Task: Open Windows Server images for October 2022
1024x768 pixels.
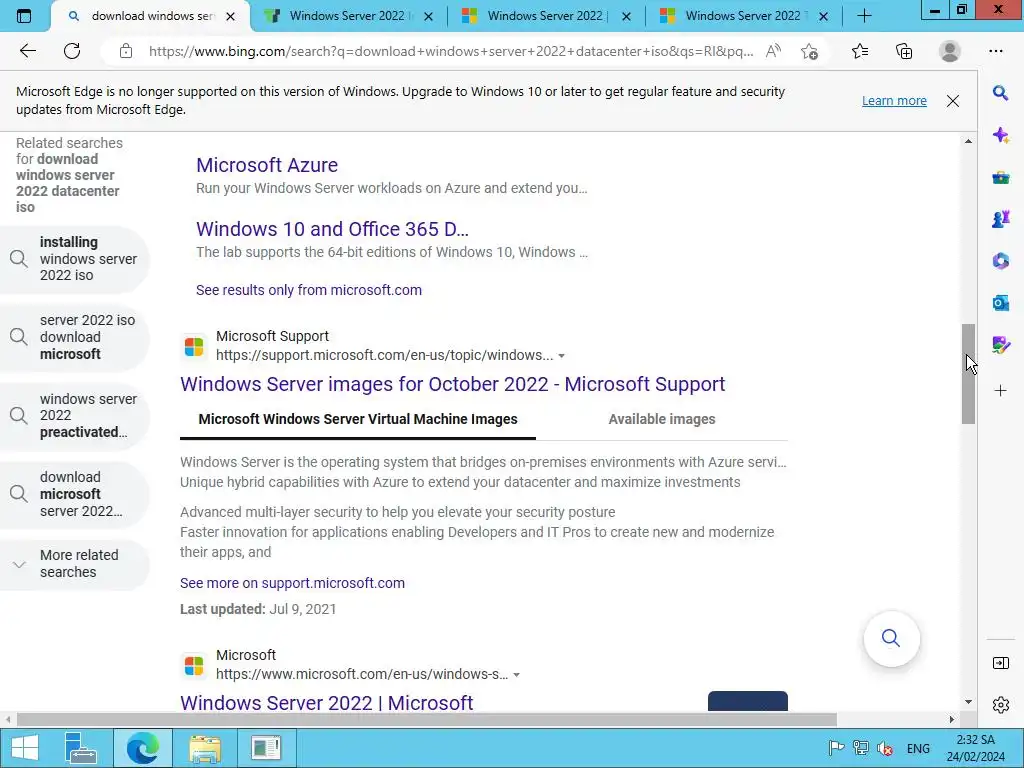Action: [x=453, y=384]
